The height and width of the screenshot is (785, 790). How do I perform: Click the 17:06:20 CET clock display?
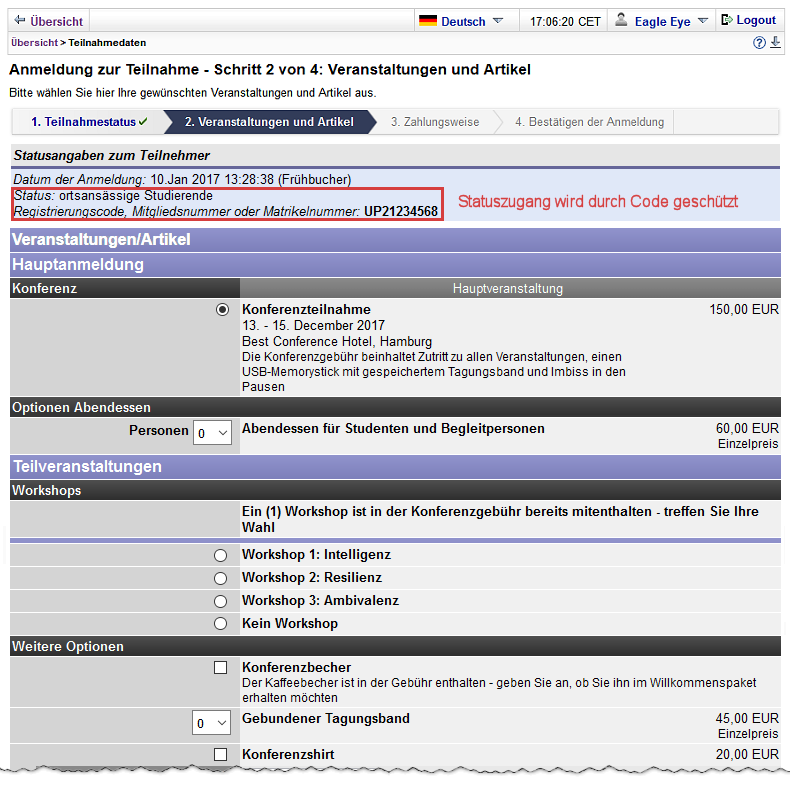565,22
